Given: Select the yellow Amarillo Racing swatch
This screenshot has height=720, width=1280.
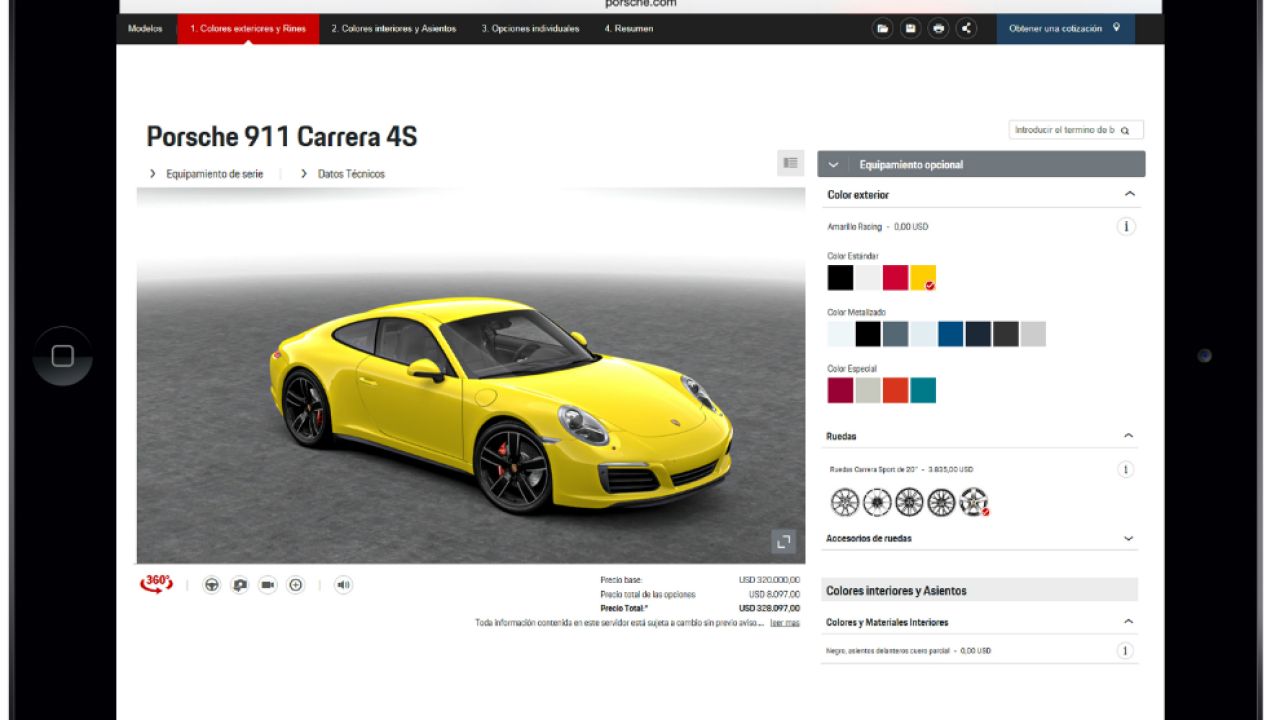Looking at the screenshot, I should pos(923,277).
